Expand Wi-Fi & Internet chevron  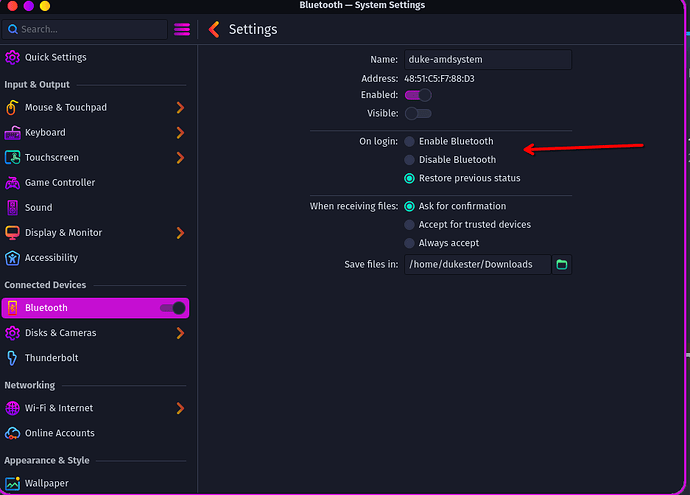(180, 408)
